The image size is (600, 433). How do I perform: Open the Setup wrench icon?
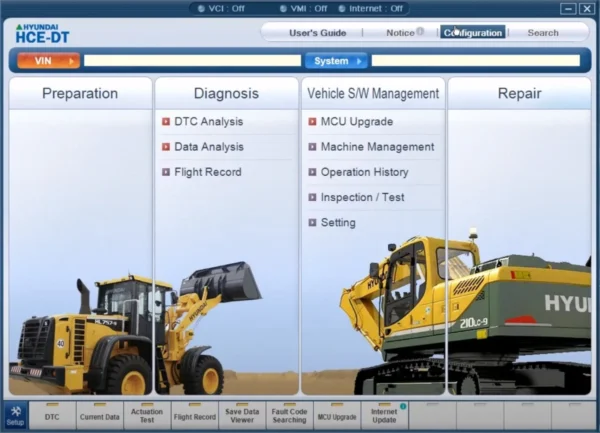[15, 416]
